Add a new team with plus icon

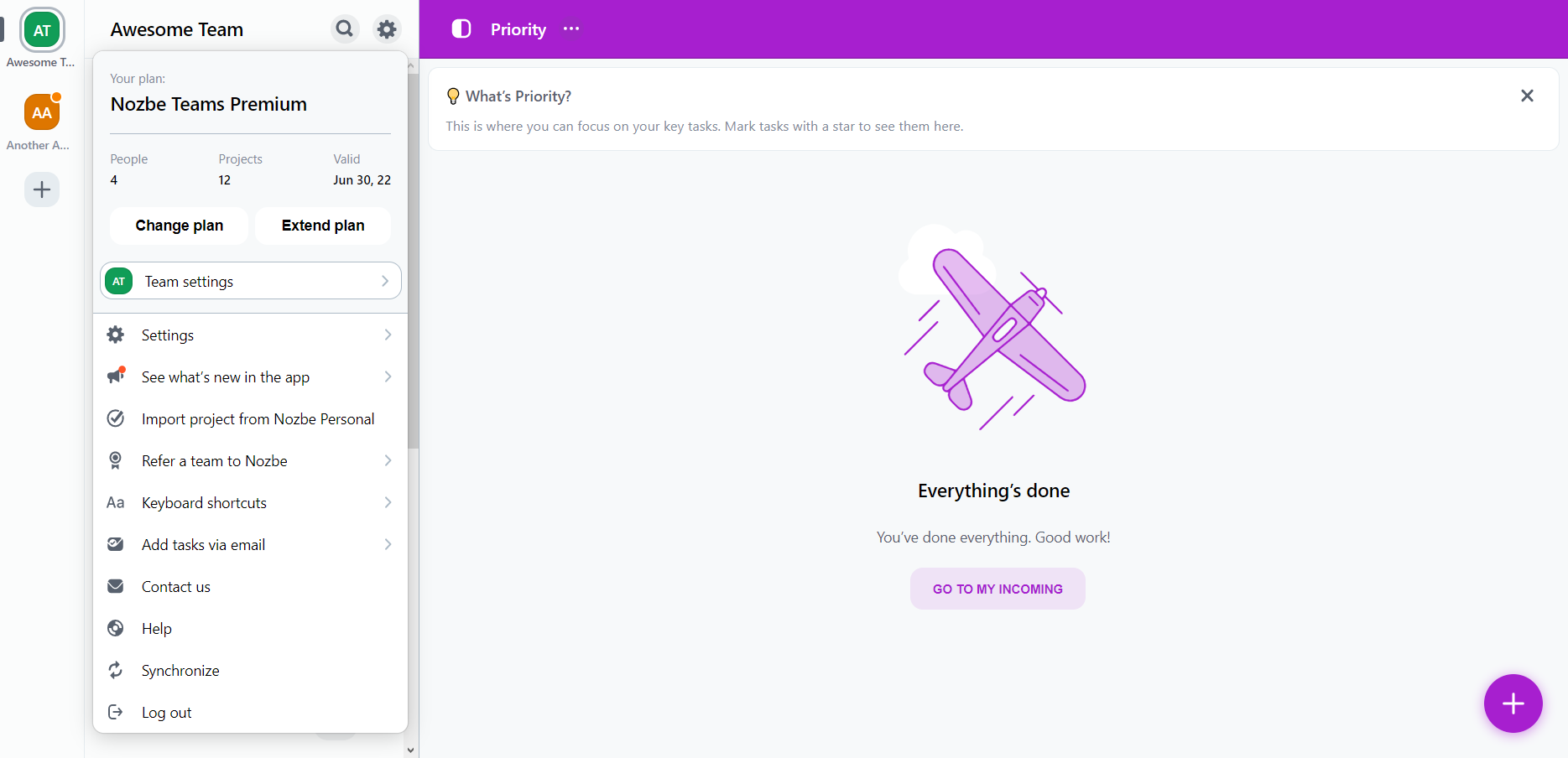[42, 189]
